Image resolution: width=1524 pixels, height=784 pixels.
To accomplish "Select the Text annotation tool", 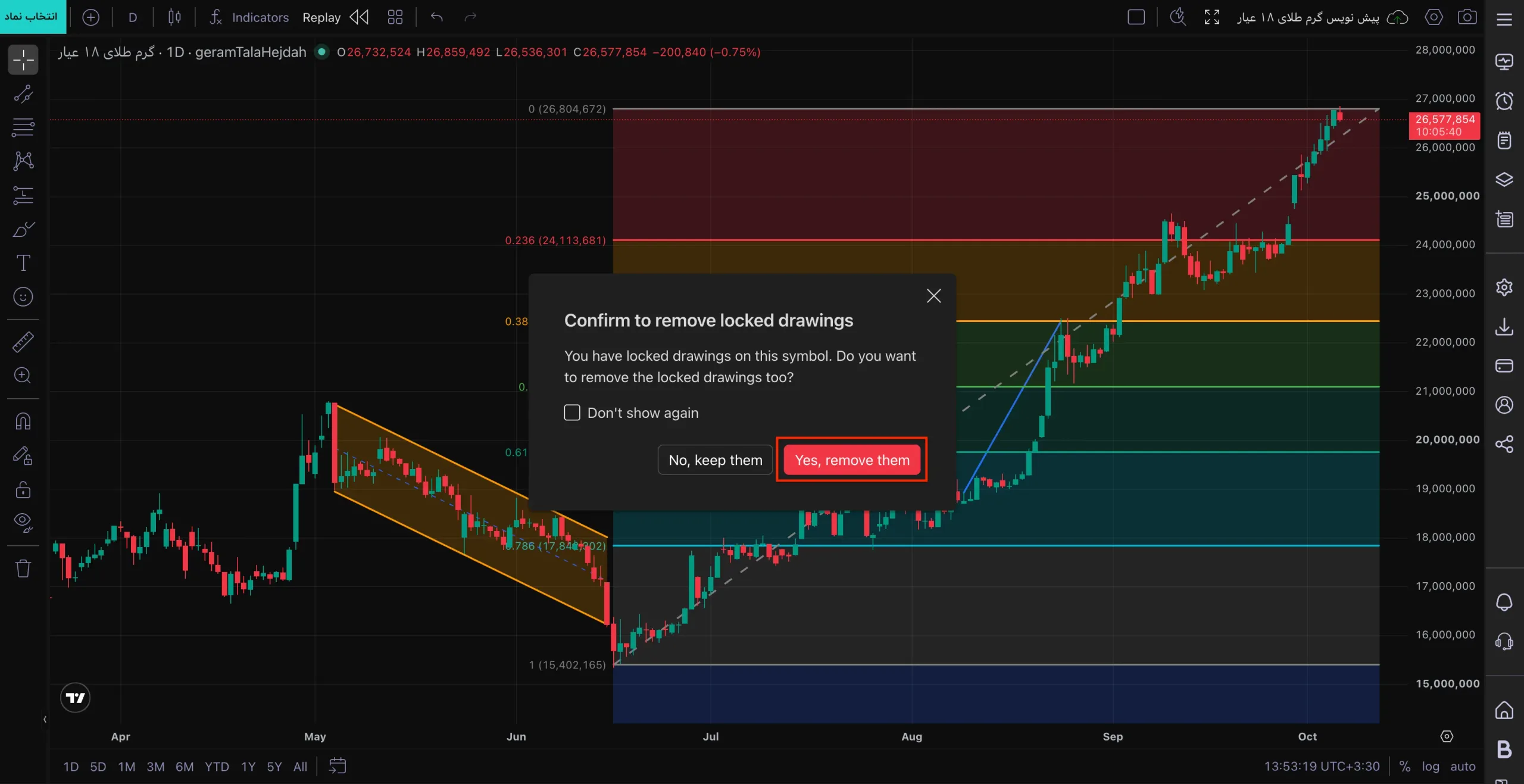I will click(23, 263).
